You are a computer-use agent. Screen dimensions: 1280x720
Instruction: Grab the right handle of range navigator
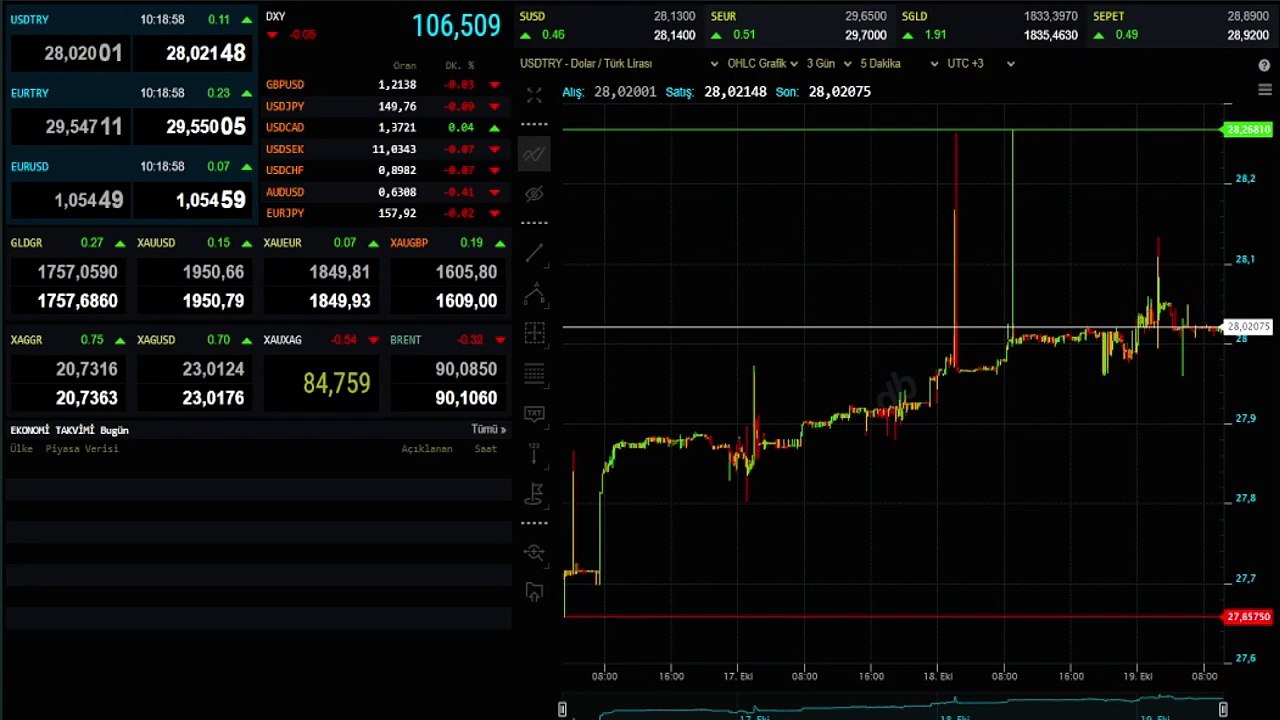[x=1223, y=709]
